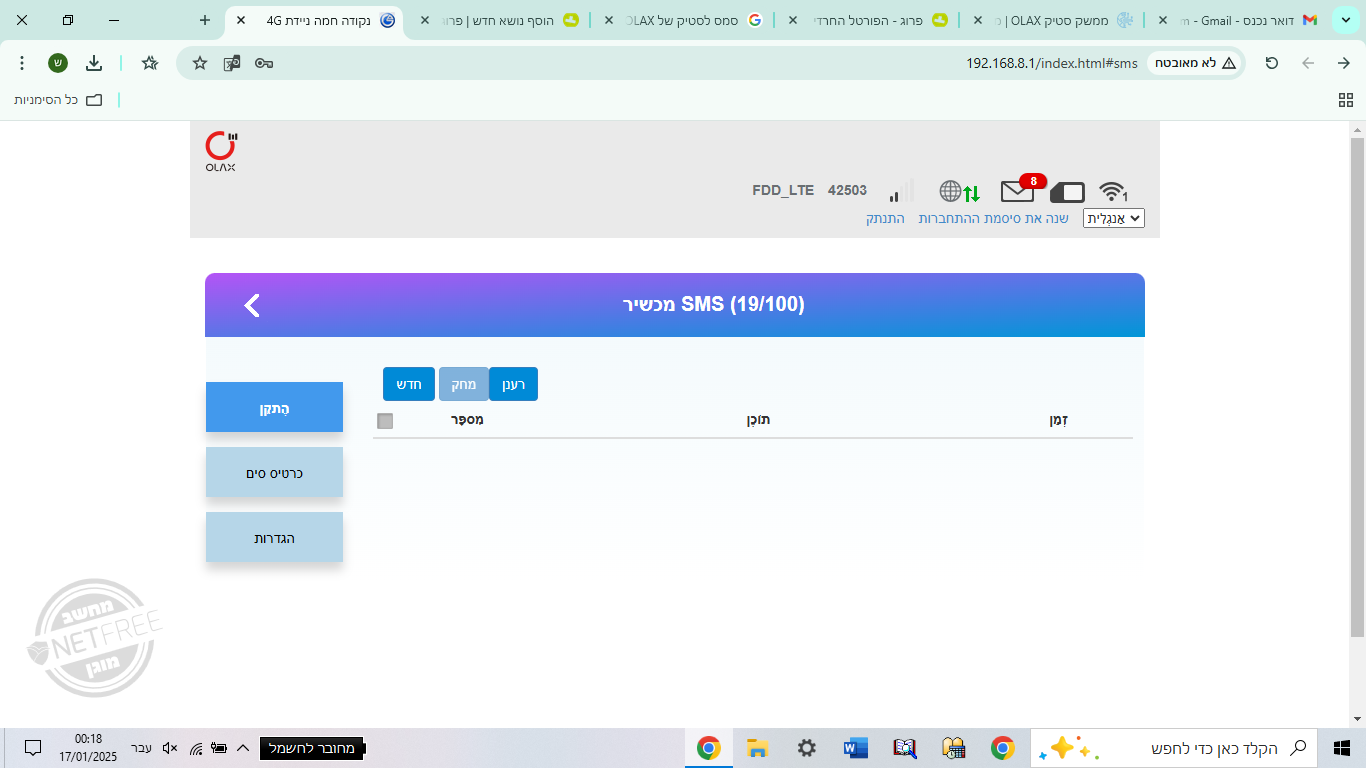Click the Delete messages button
1366x768 pixels.
click(x=463, y=384)
